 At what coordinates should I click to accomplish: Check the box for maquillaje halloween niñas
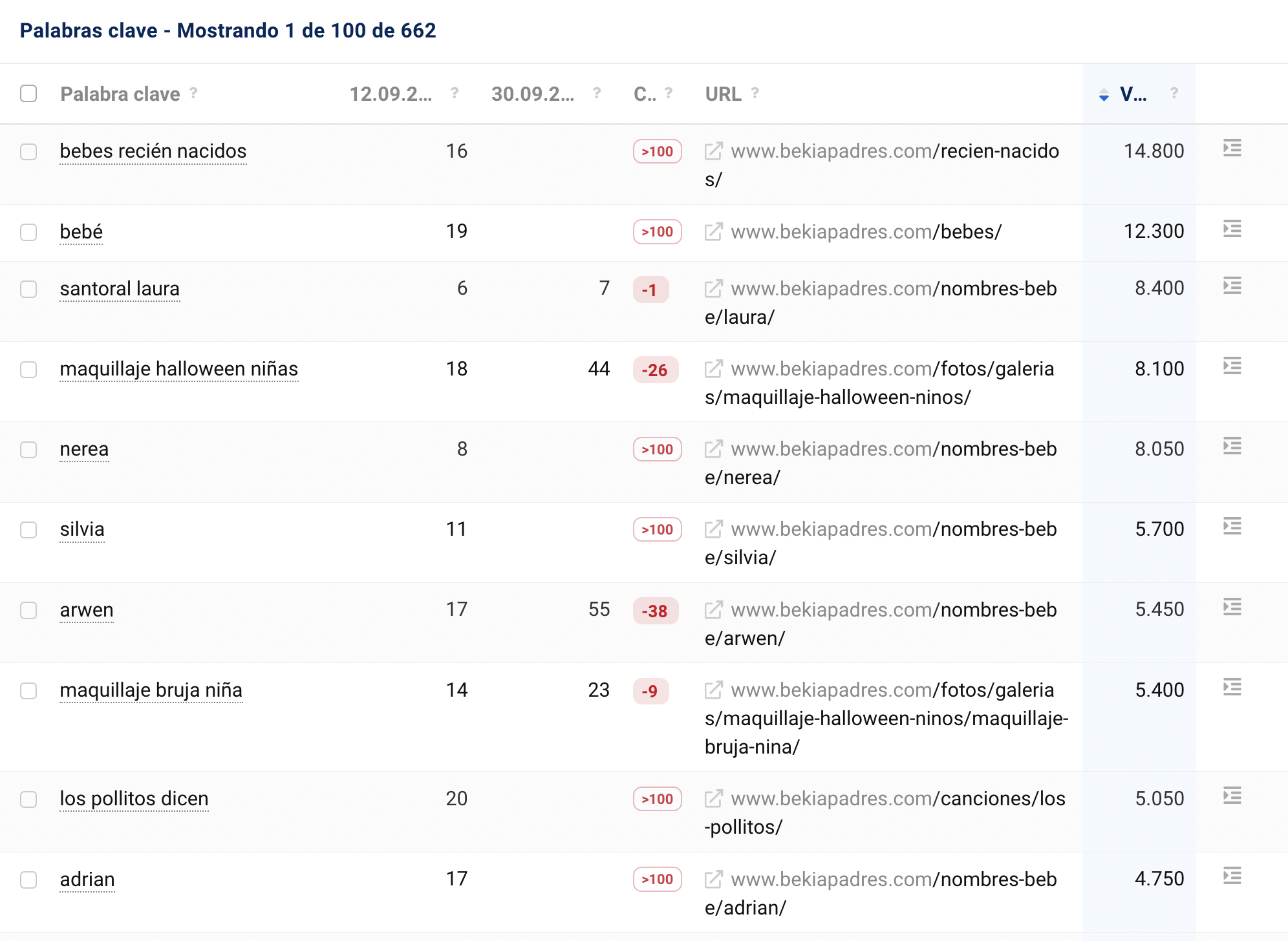28,370
